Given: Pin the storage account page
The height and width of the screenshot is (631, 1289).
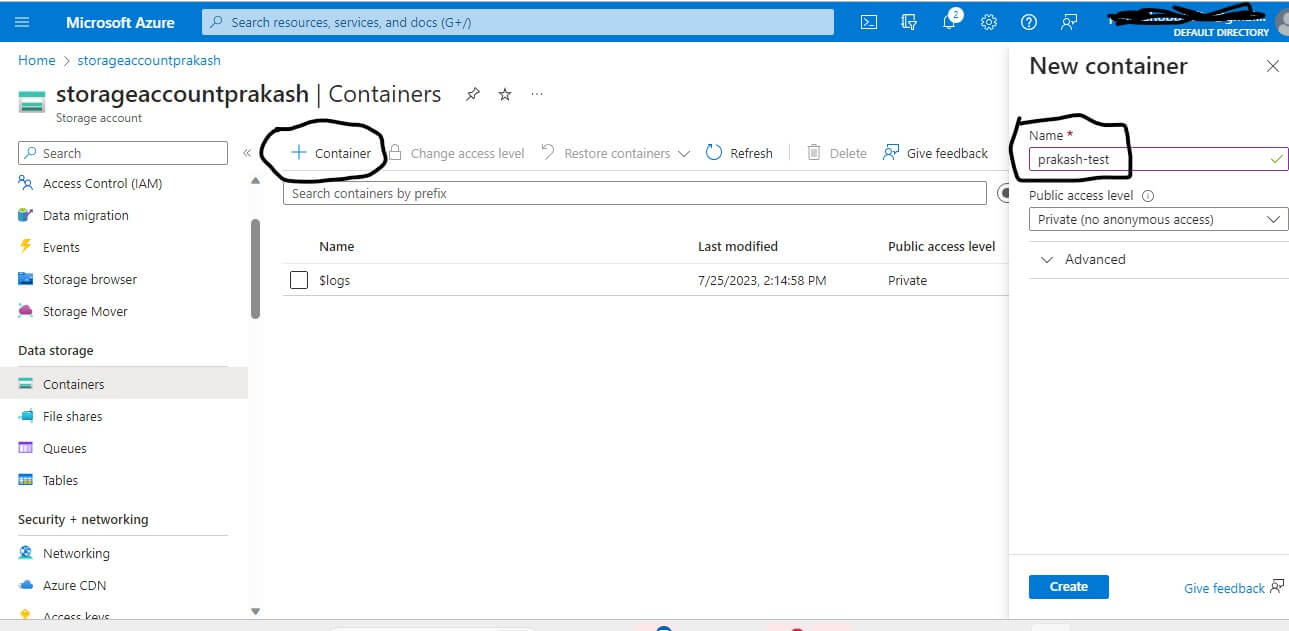Looking at the screenshot, I should point(473,94).
